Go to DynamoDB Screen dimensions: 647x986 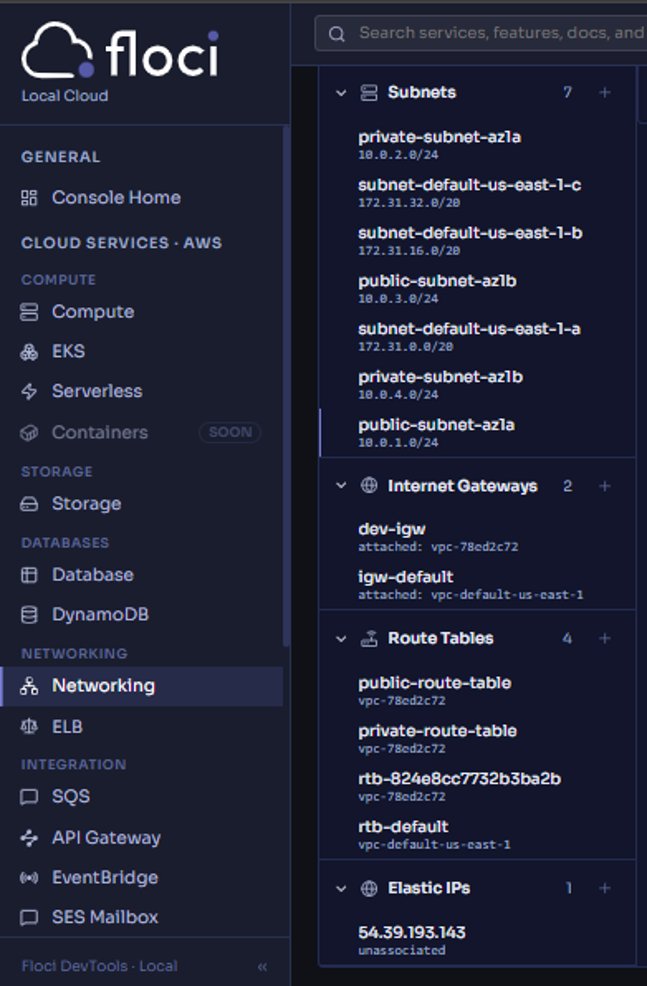(142, 614)
